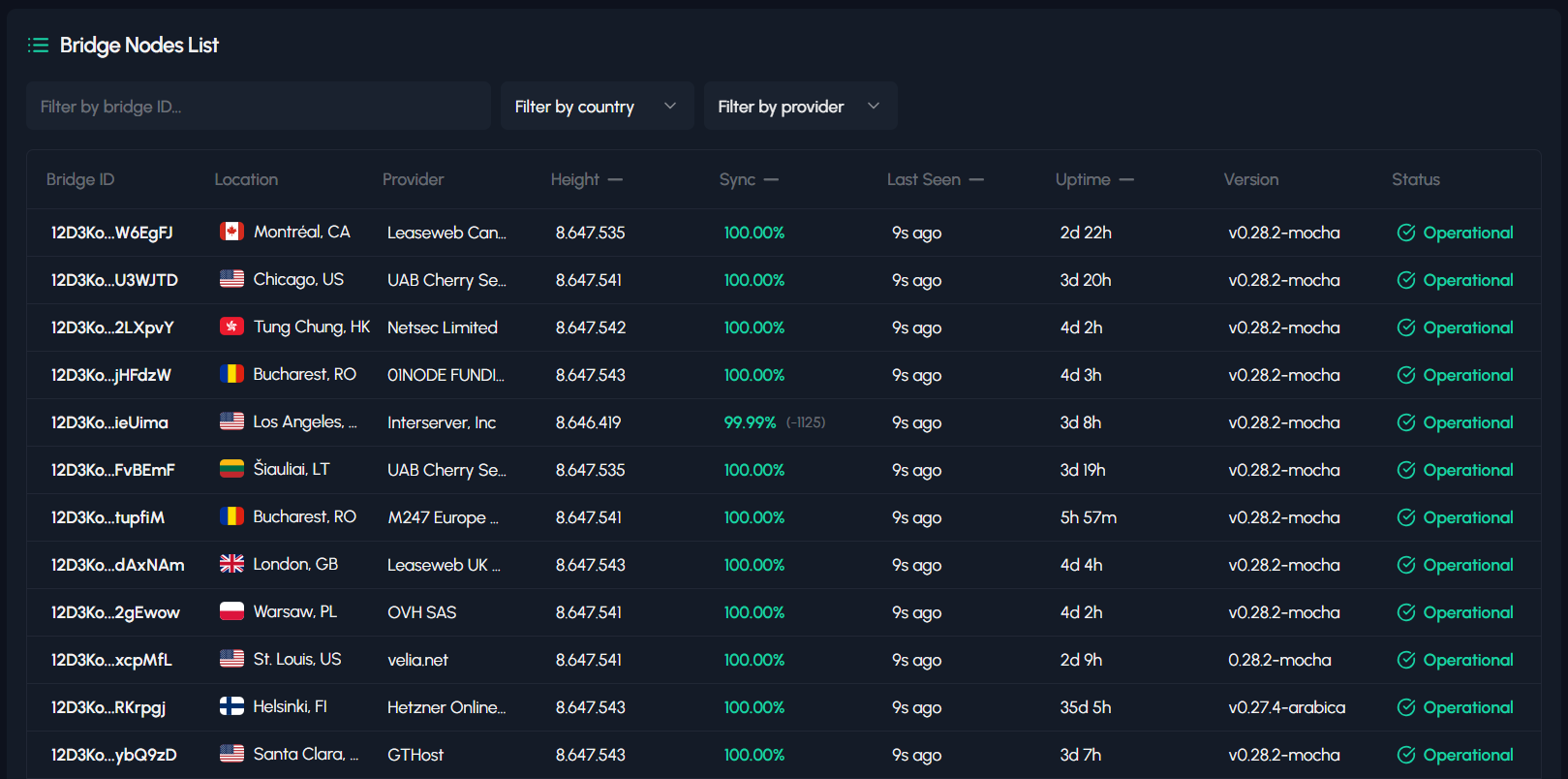Click the Operational check icon for 12D3Ko...ieUima
The width and height of the screenshot is (1568, 779).
pos(1406,422)
